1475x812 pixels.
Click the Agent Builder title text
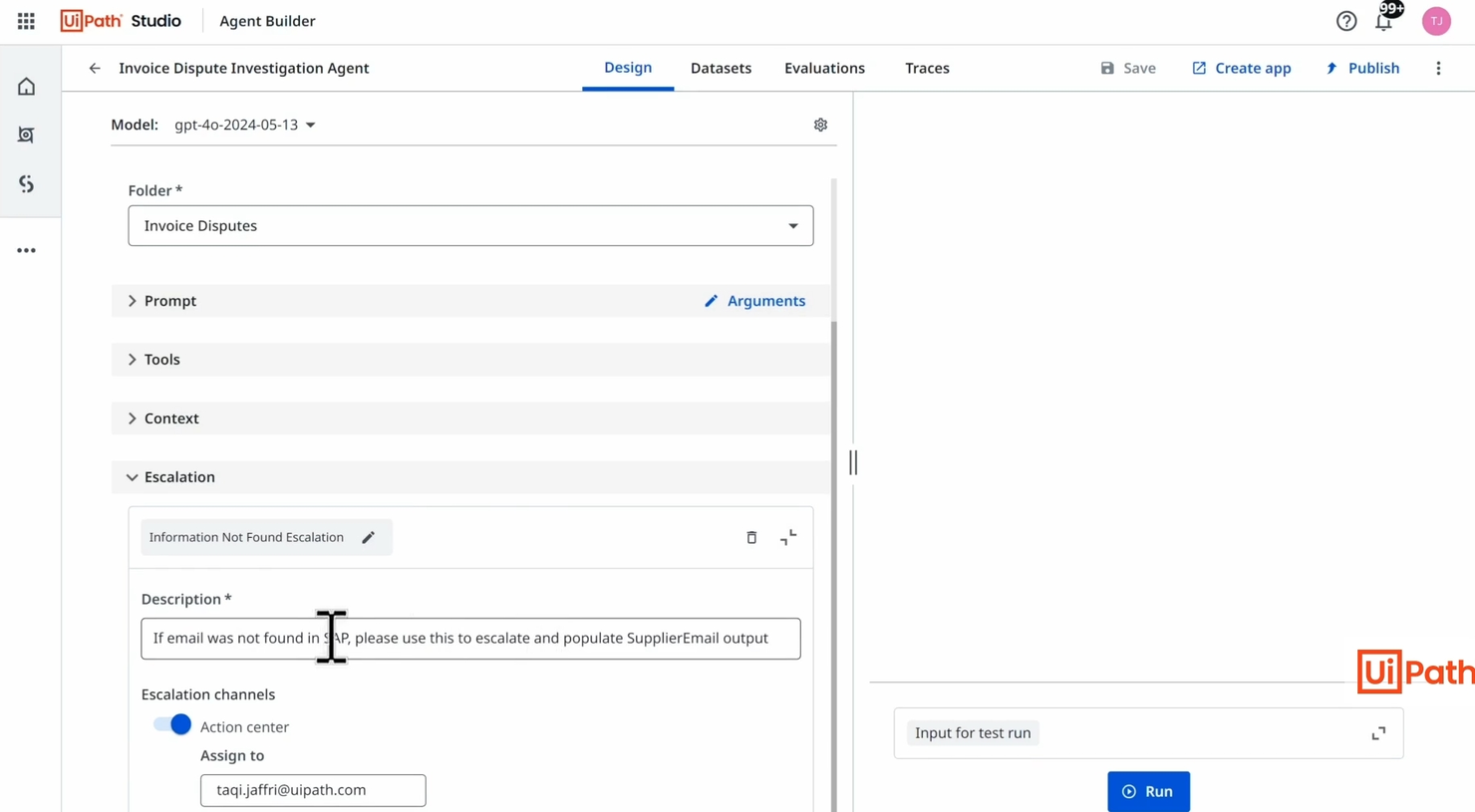click(x=267, y=21)
